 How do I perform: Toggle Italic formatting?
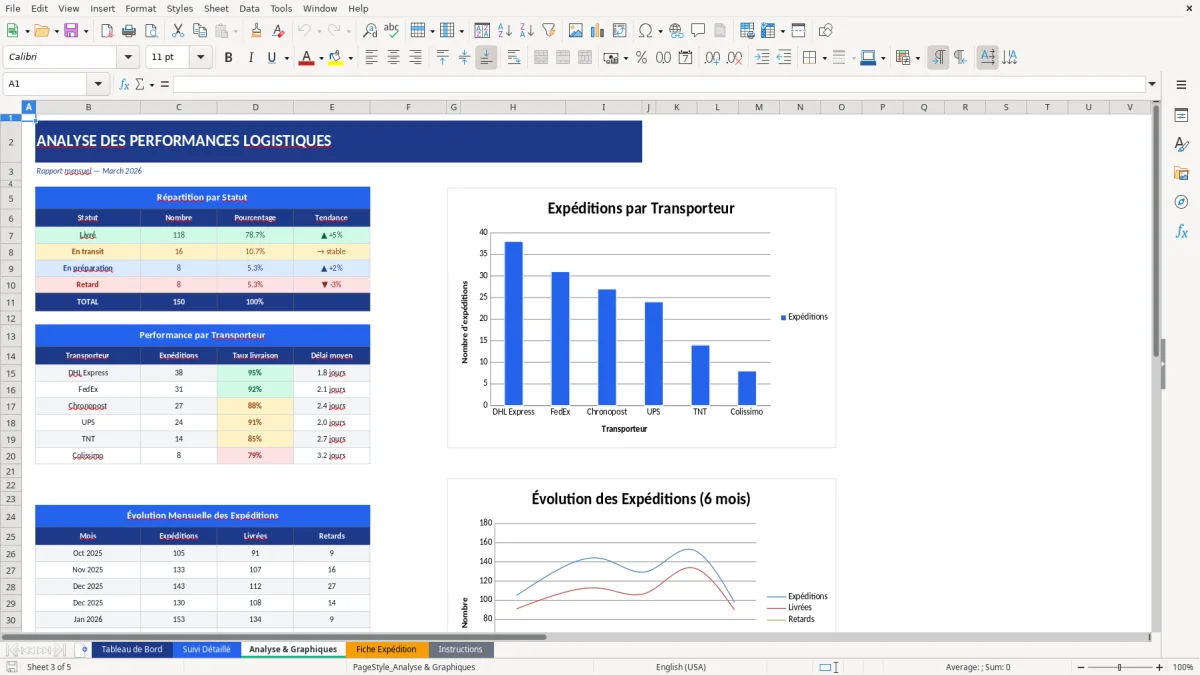(250, 58)
